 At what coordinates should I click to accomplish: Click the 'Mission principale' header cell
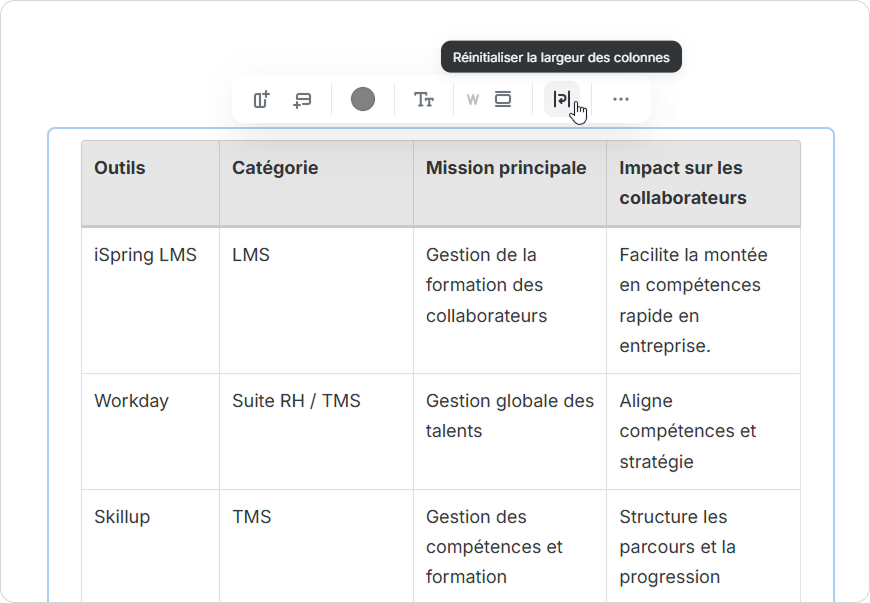pyautogui.click(x=506, y=168)
